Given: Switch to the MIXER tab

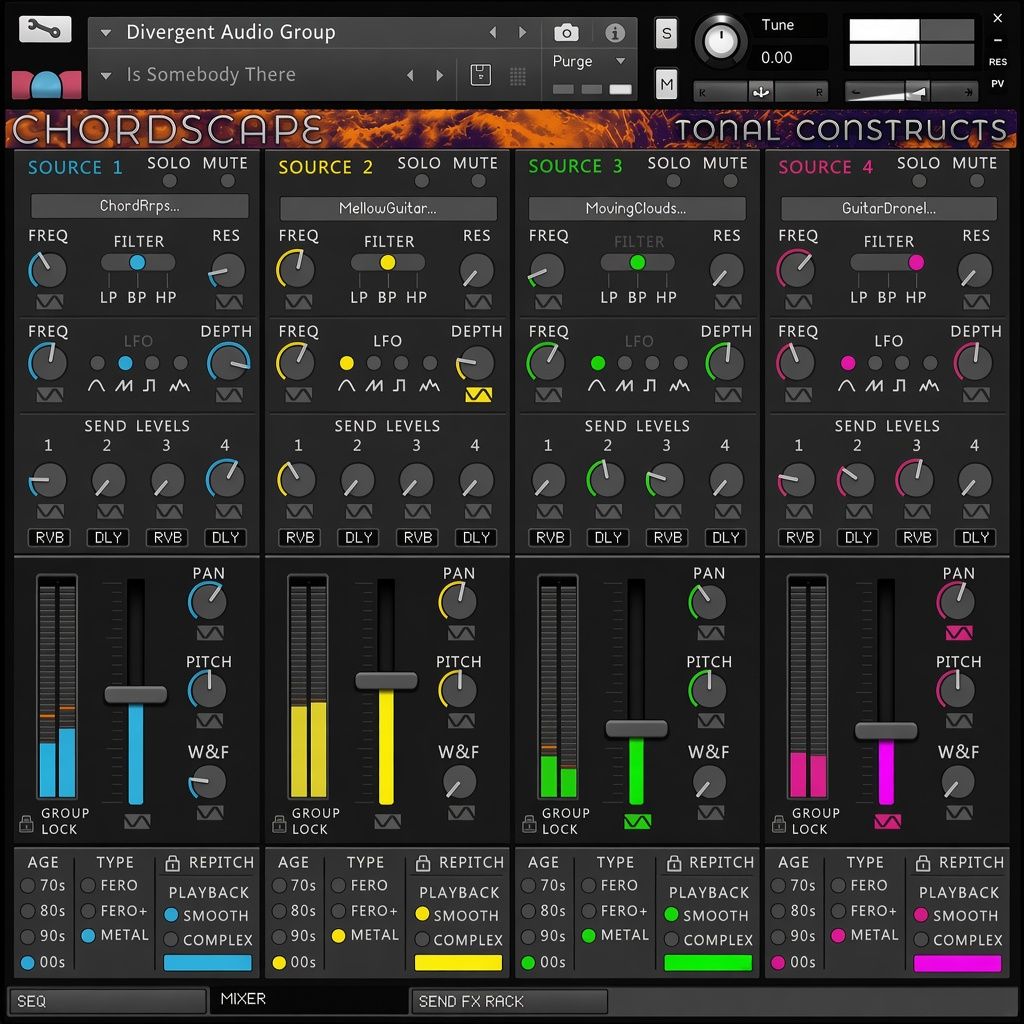Looking at the screenshot, I should click(x=309, y=999).
